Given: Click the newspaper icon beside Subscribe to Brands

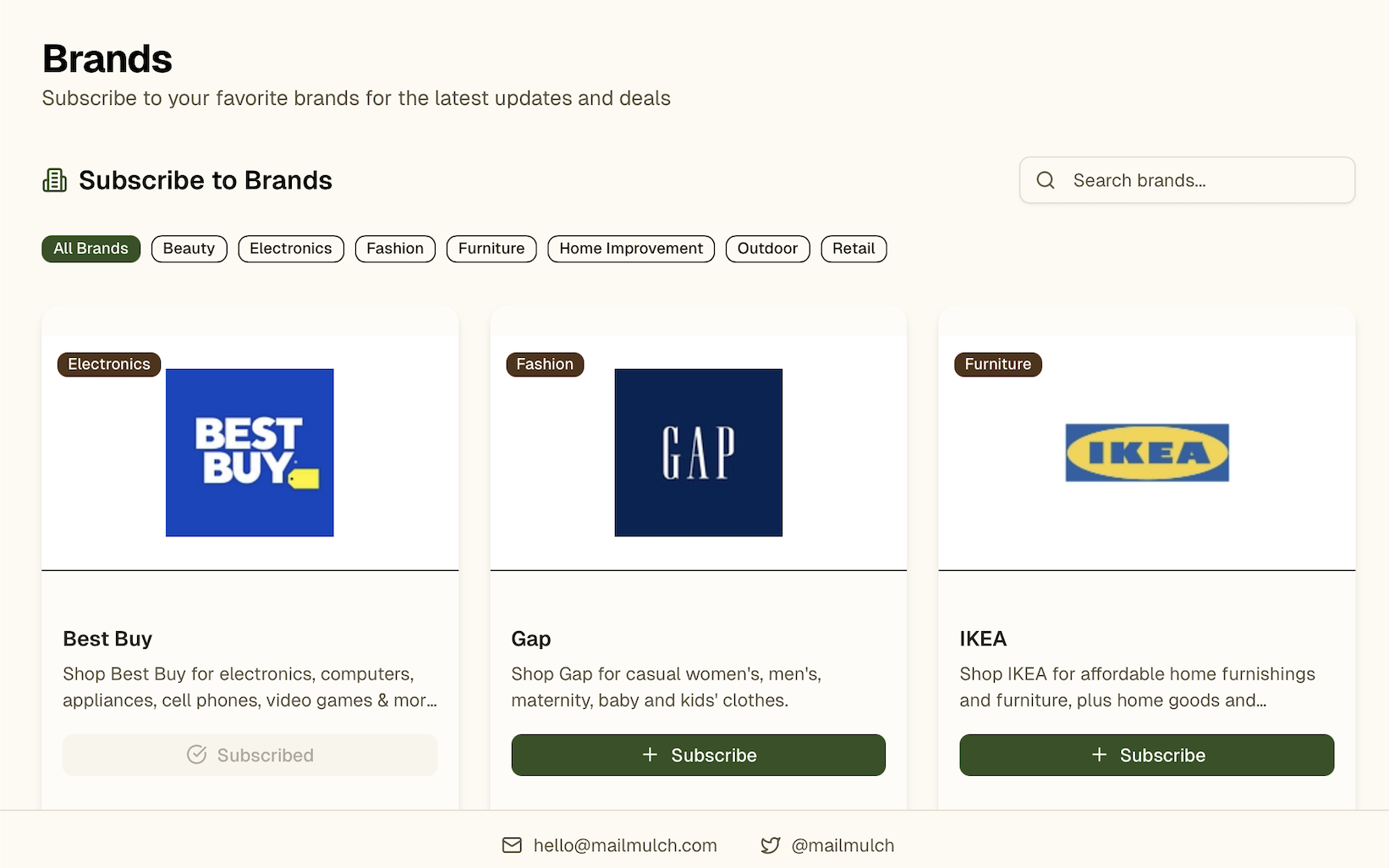Looking at the screenshot, I should (x=54, y=179).
